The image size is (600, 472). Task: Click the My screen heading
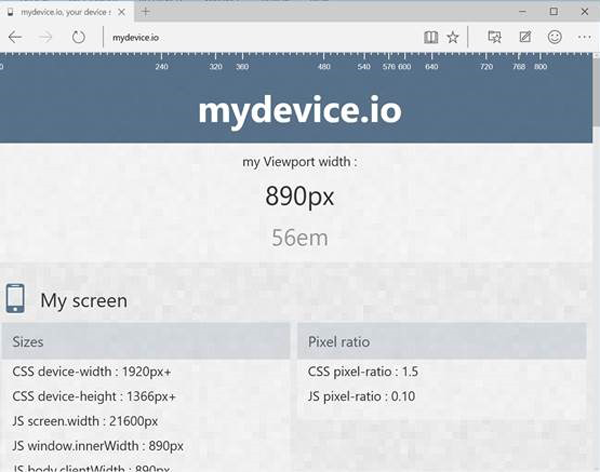[84, 301]
